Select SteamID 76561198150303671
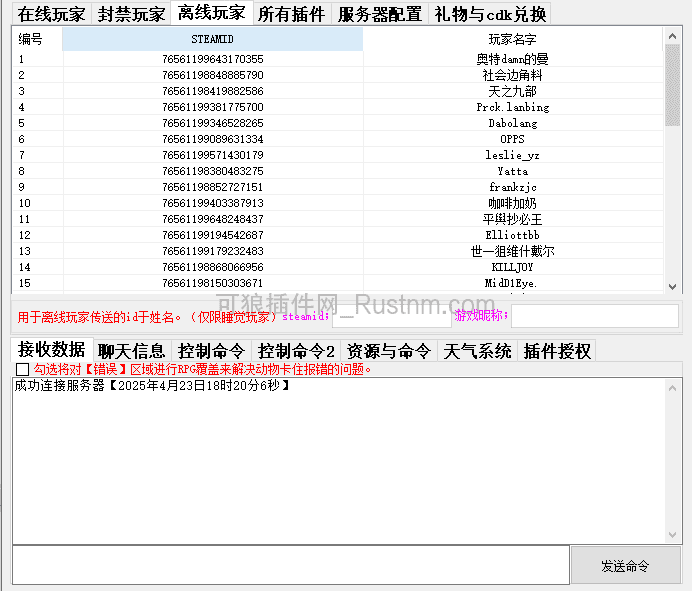Image resolution: width=692 pixels, height=591 pixels. [213, 283]
